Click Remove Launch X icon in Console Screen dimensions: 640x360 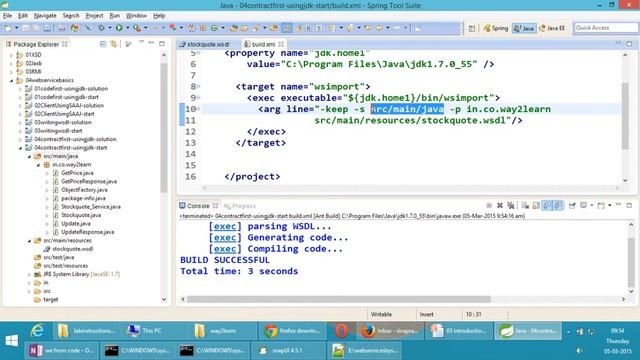pyautogui.click(x=500, y=205)
